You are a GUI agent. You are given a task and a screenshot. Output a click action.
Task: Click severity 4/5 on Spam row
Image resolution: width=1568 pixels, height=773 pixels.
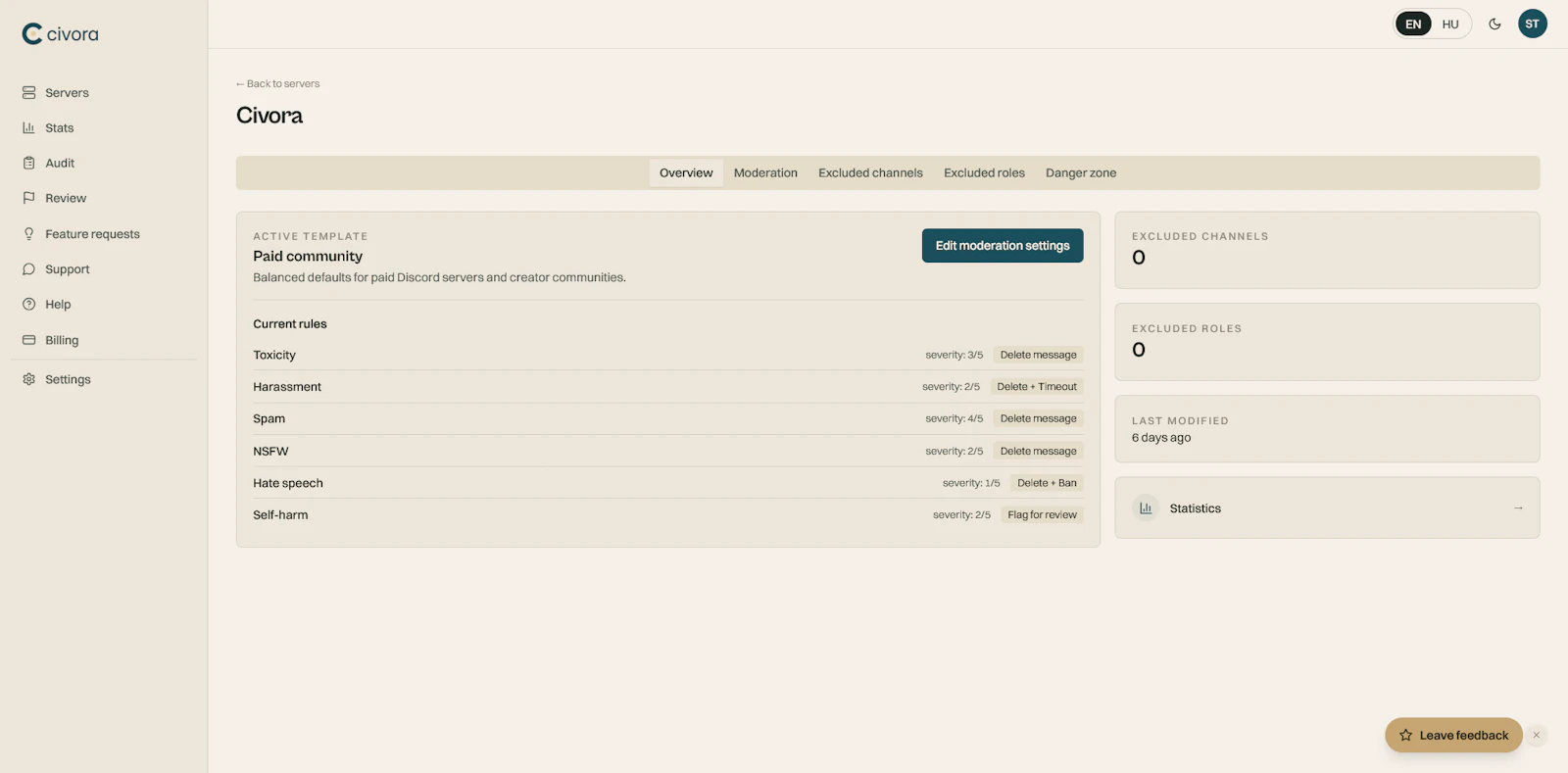click(x=955, y=418)
